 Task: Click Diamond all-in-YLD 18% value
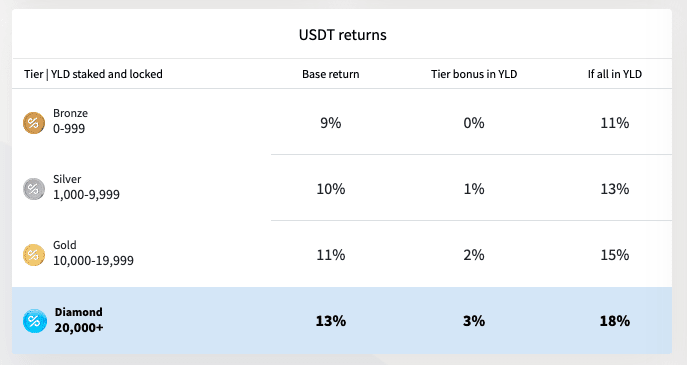615,321
